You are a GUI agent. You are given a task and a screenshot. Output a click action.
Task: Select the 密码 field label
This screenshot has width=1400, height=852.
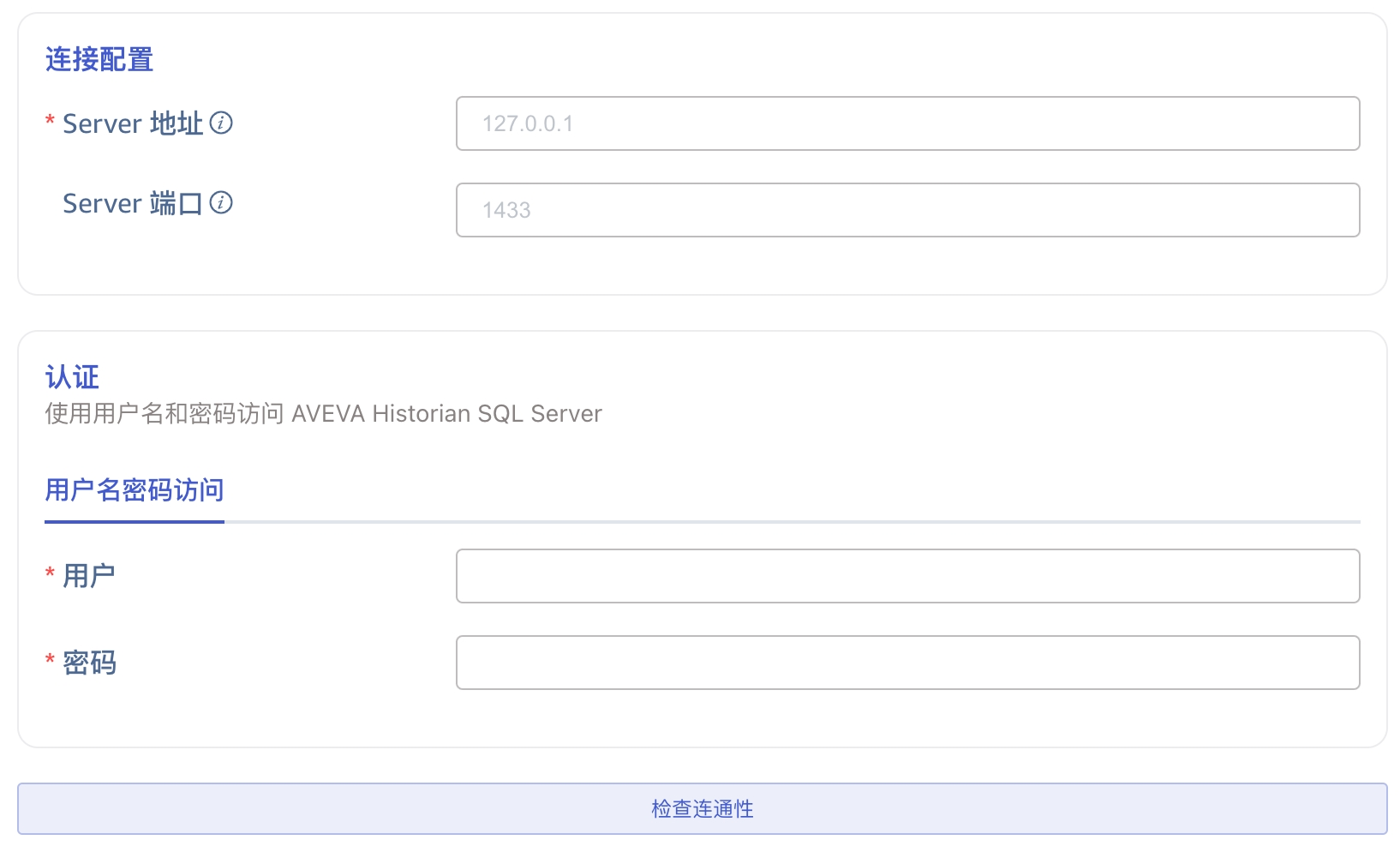pyautogui.click(x=89, y=663)
